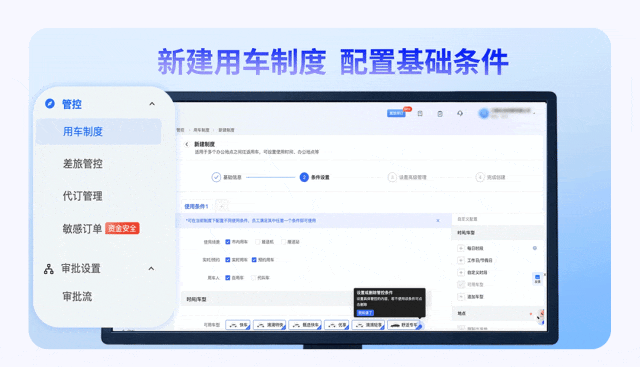This screenshot has height=367, width=640.
Task: Select the third car type chip
Action: (305, 325)
